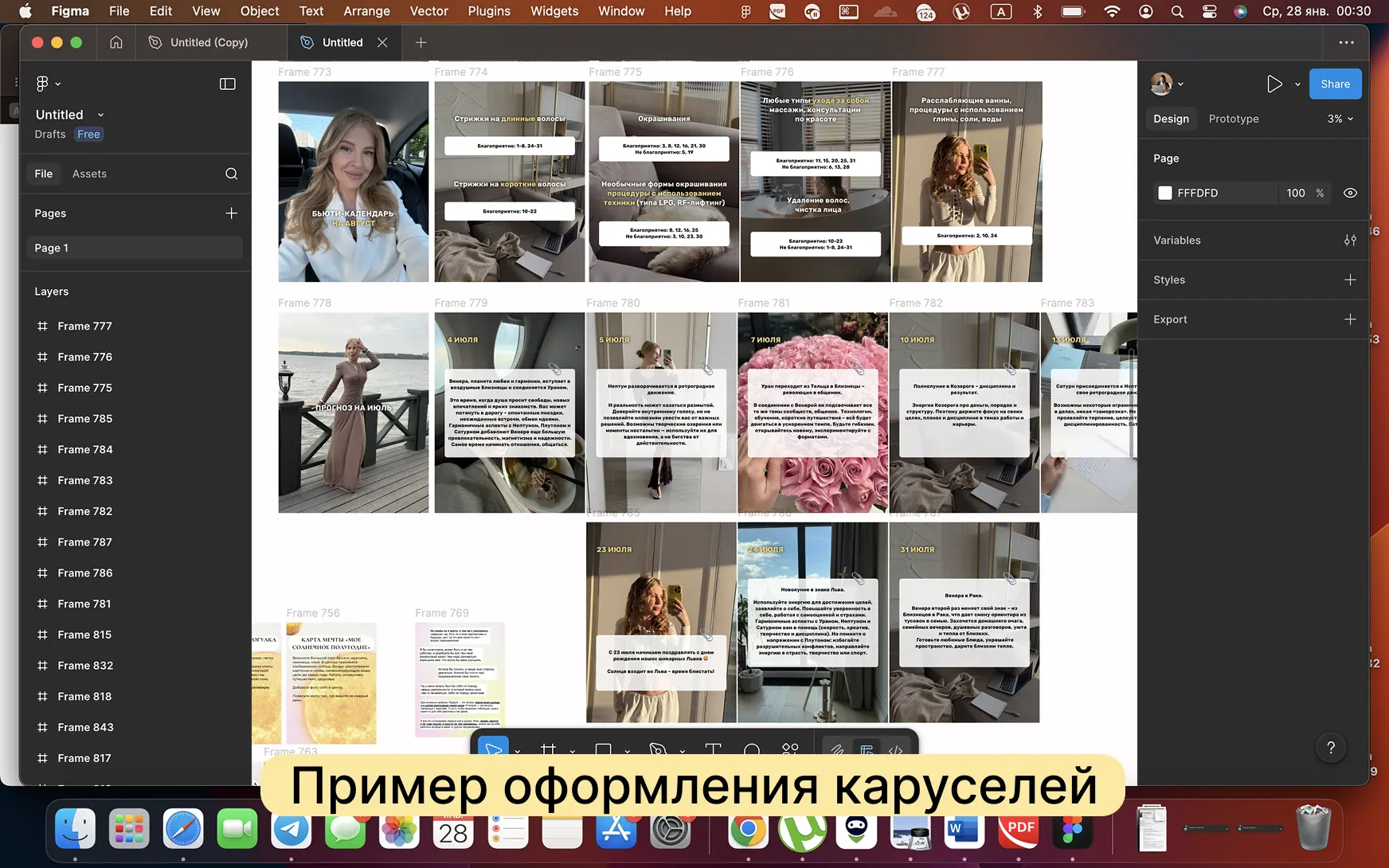Expand the zoom level 3% dropdown
Image resolution: width=1389 pixels, height=868 pixels.
pos(1340,119)
